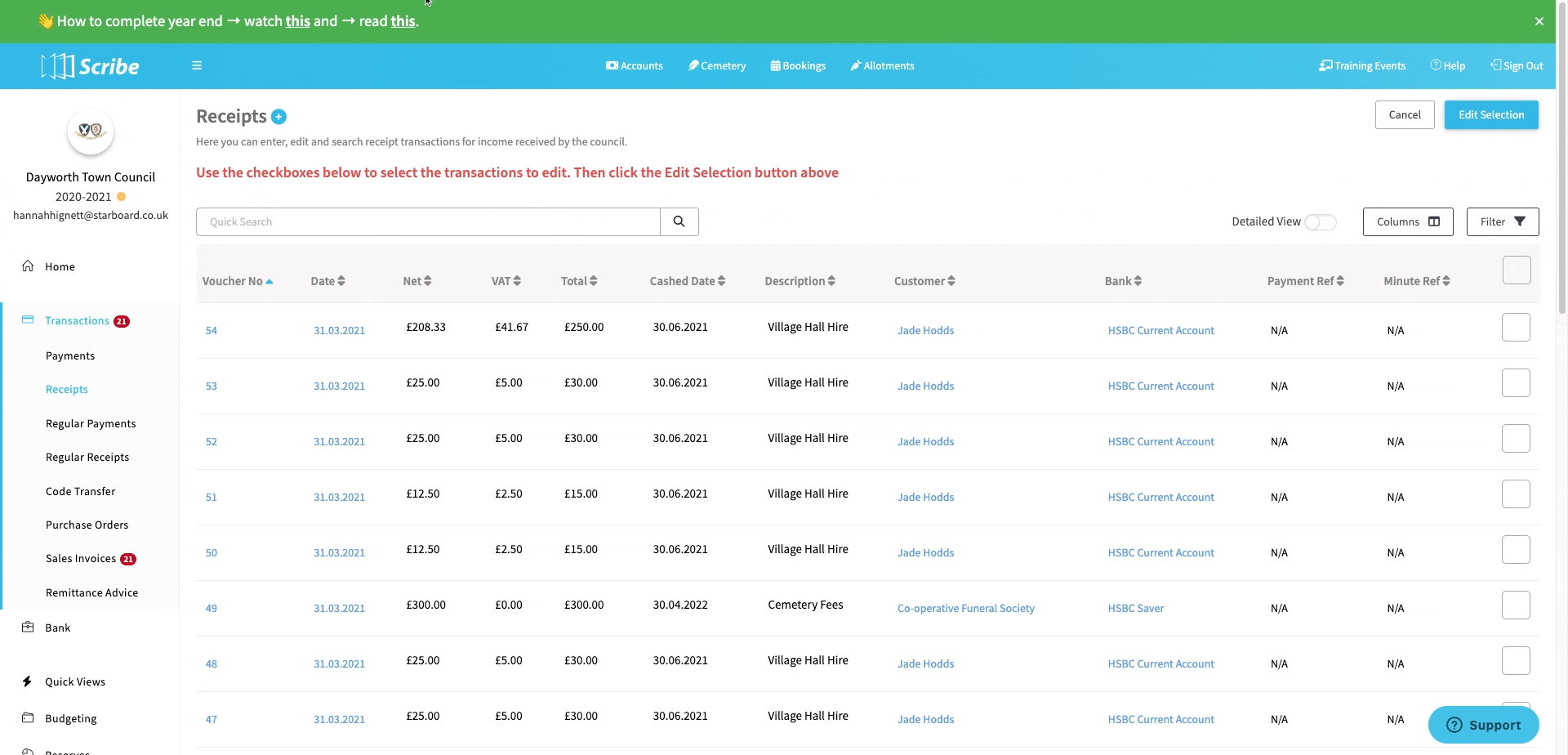1568x755 pixels.
Task: Sort by Total using its column chevron
Action: [x=597, y=280]
